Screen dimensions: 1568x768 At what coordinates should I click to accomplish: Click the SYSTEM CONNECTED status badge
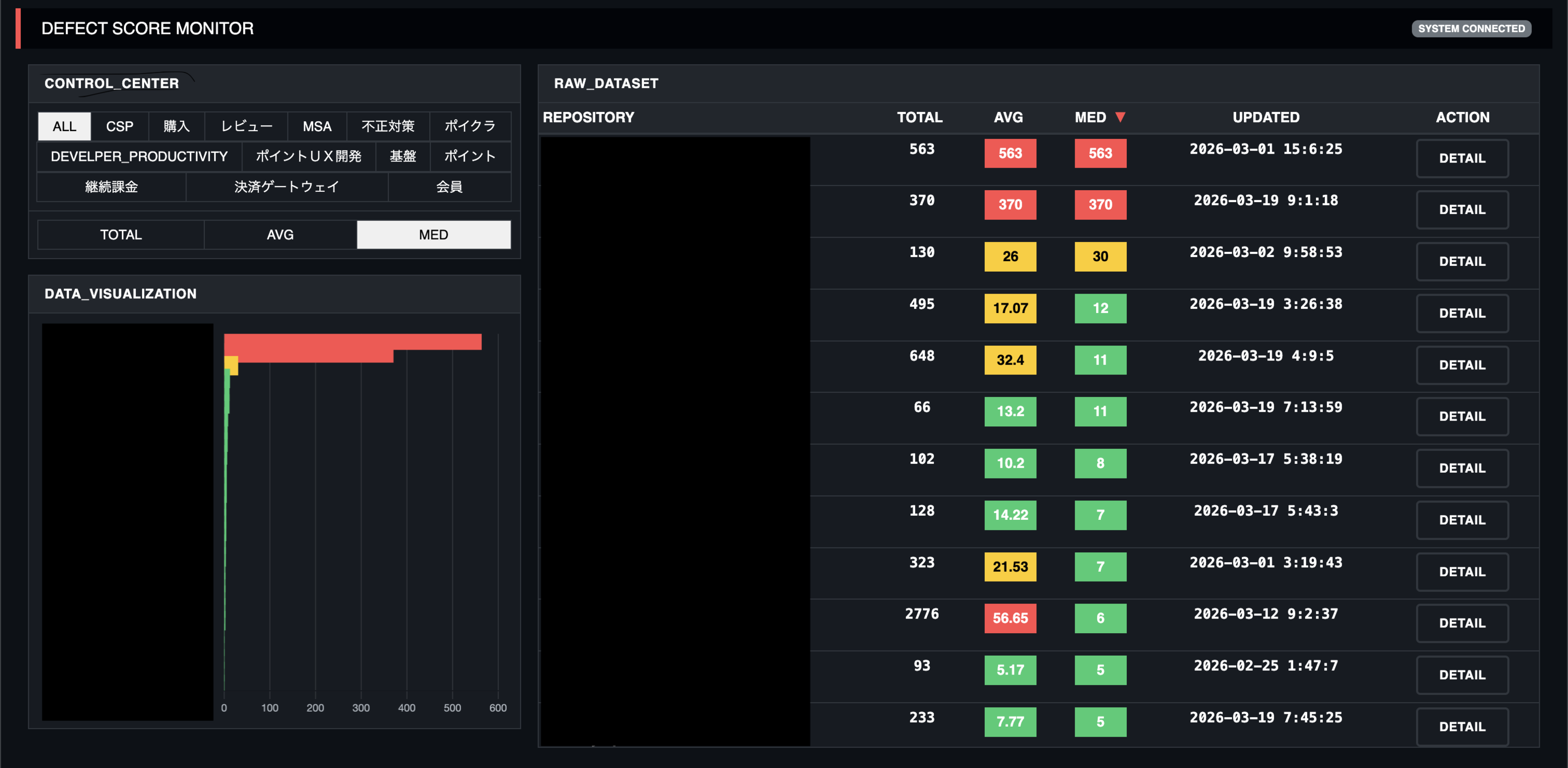1471,29
